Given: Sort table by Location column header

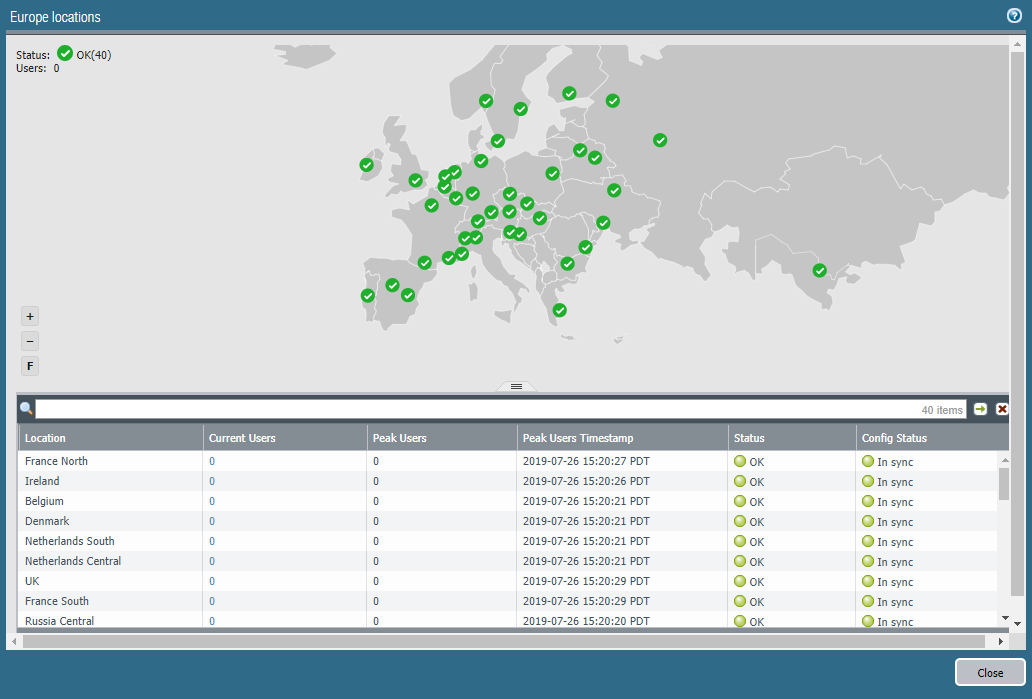Looking at the screenshot, I should click(46, 438).
